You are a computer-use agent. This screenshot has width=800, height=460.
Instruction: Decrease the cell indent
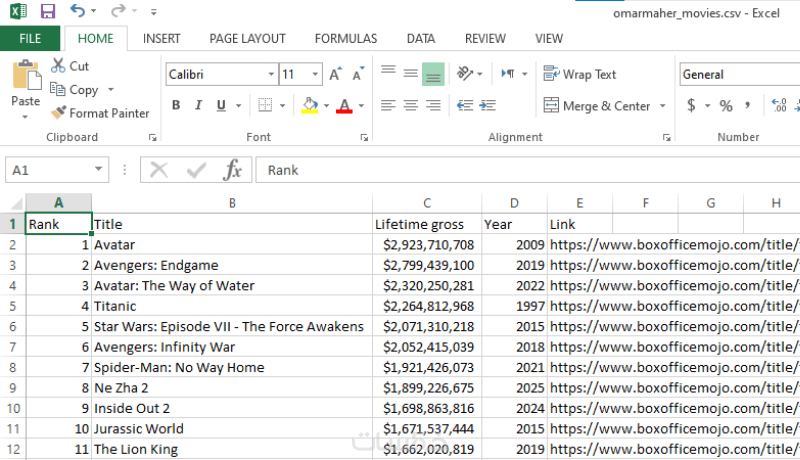tap(465, 105)
